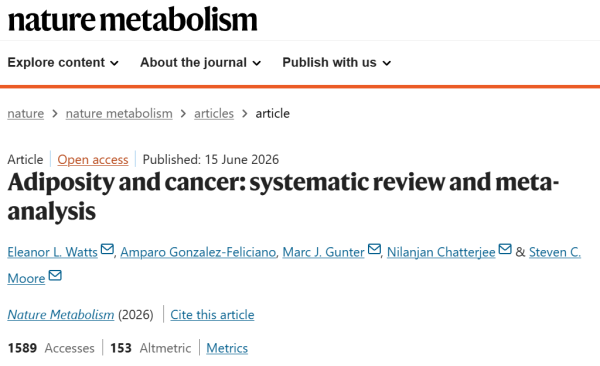This screenshot has height=366, width=600.
Task: Click the mail icon after Nilanjan Chatterjee
Action: coord(505,249)
